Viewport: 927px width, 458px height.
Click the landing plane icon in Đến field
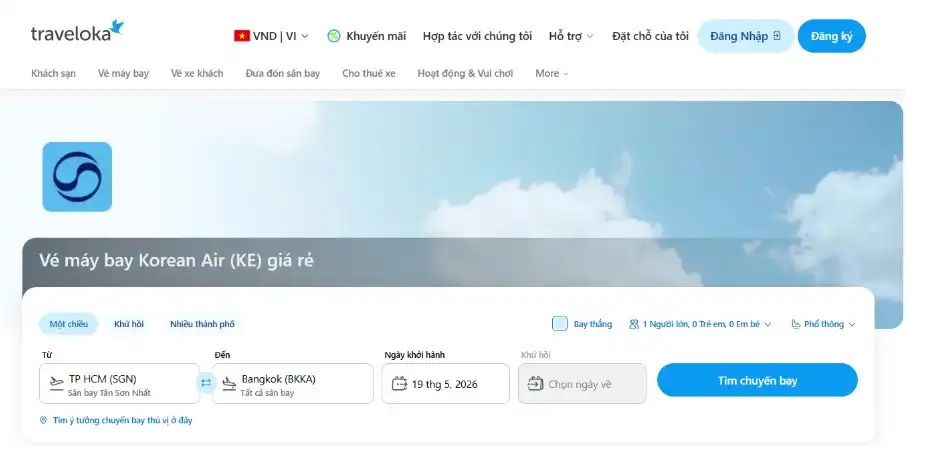tap(229, 383)
